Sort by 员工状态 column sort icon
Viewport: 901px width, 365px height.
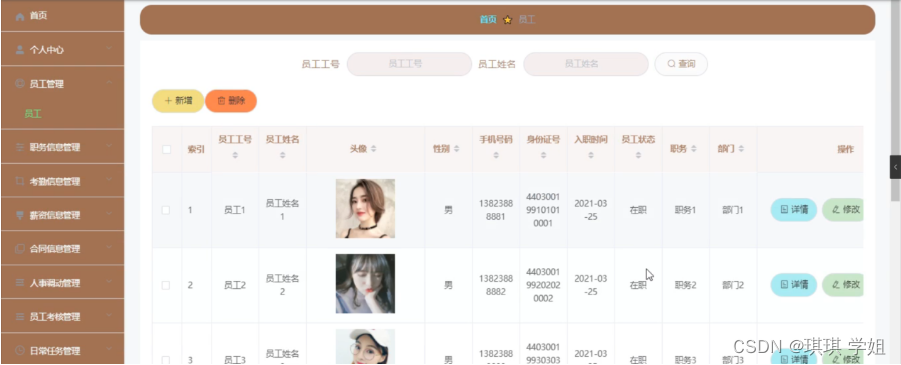(638, 155)
